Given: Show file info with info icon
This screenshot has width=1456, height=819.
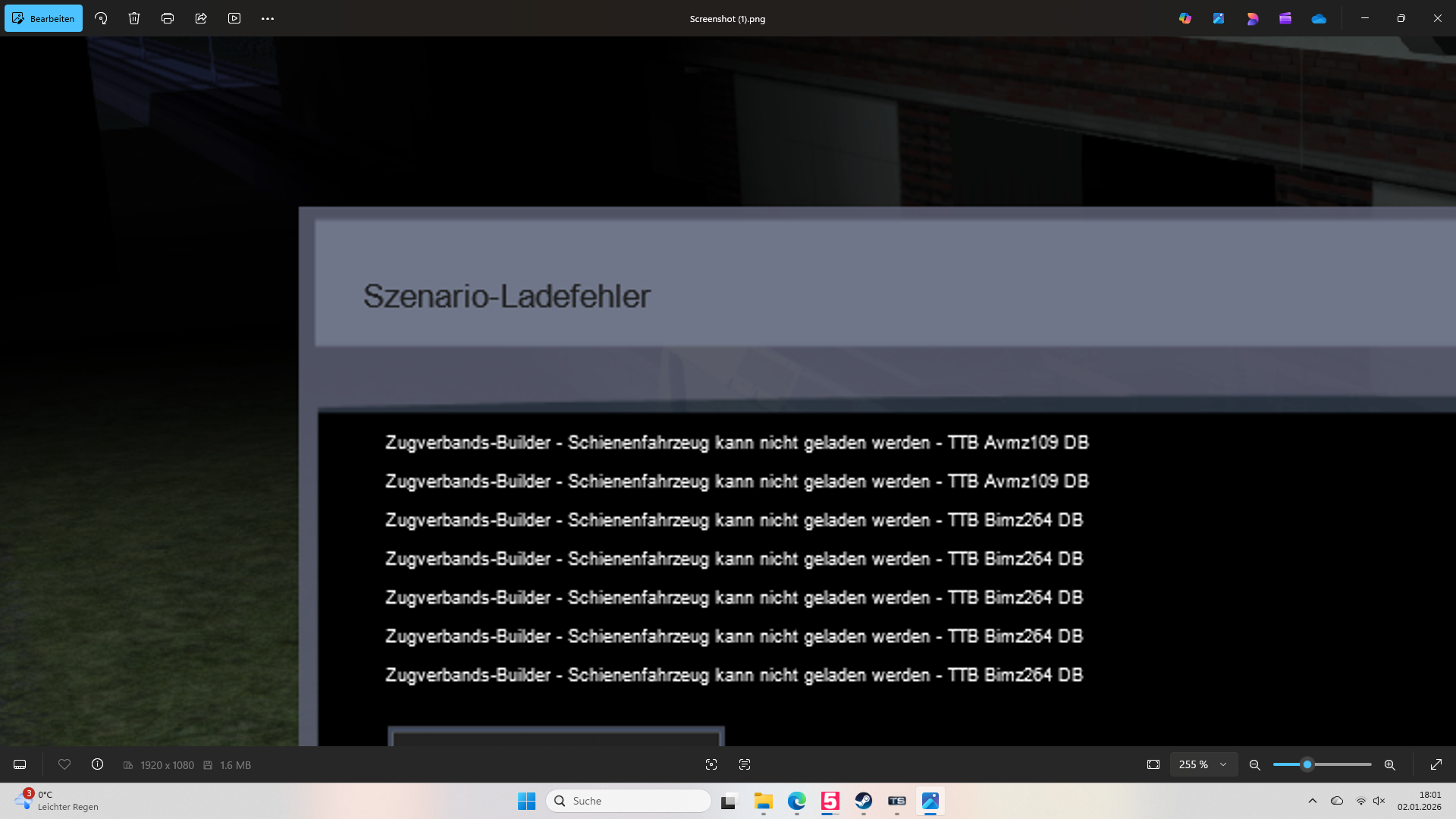Looking at the screenshot, I should [x=97, y=764].
